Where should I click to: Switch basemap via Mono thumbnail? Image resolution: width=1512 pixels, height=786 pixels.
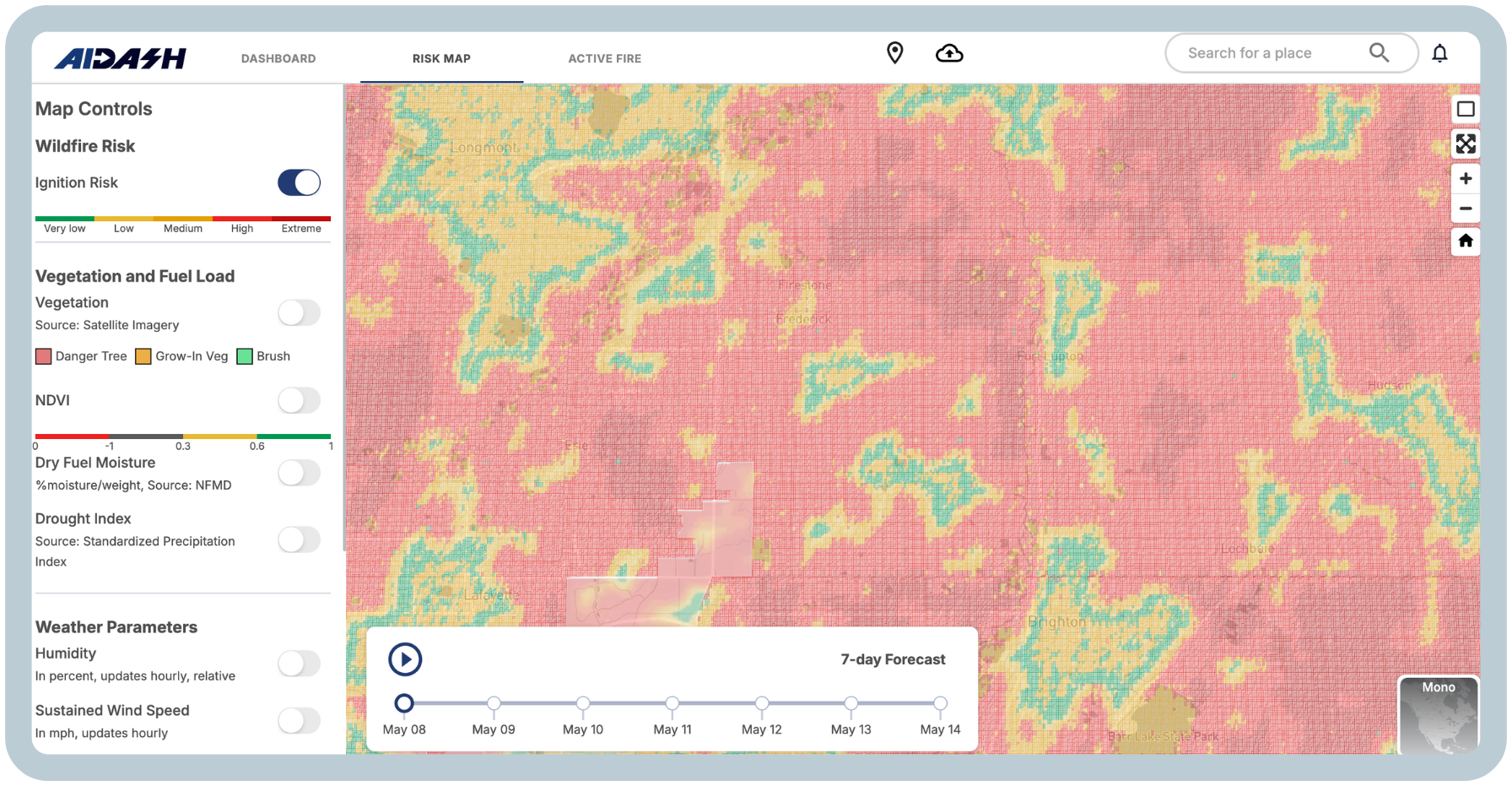(x=1439, y=715)
